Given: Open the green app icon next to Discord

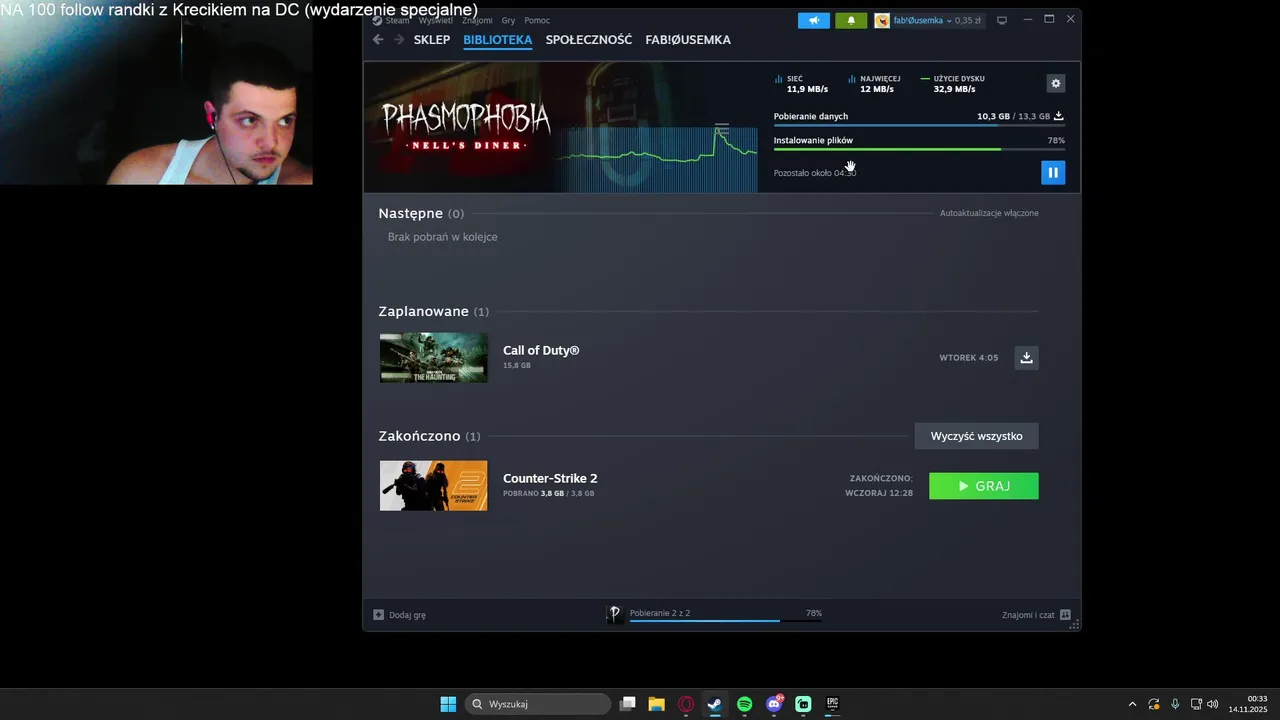Looking at the screenshot, I should [803, 704].
